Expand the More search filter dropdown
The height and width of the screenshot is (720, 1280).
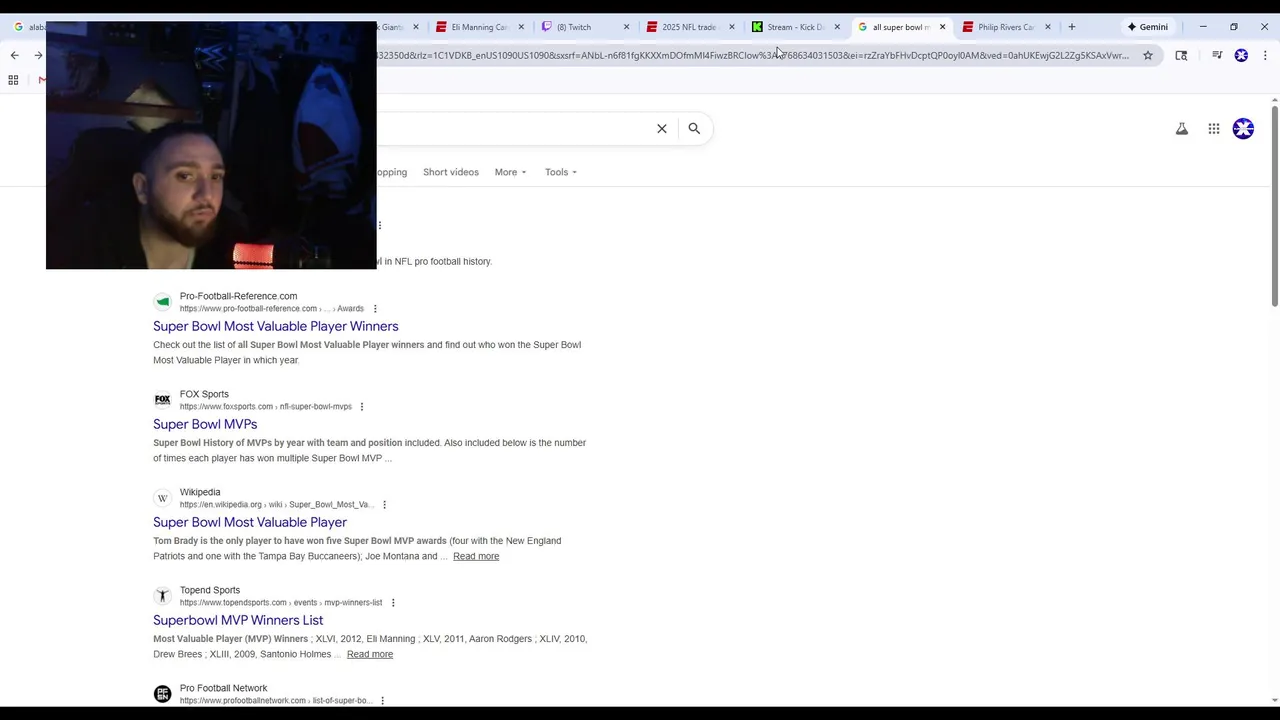click(x=510, y=172)
